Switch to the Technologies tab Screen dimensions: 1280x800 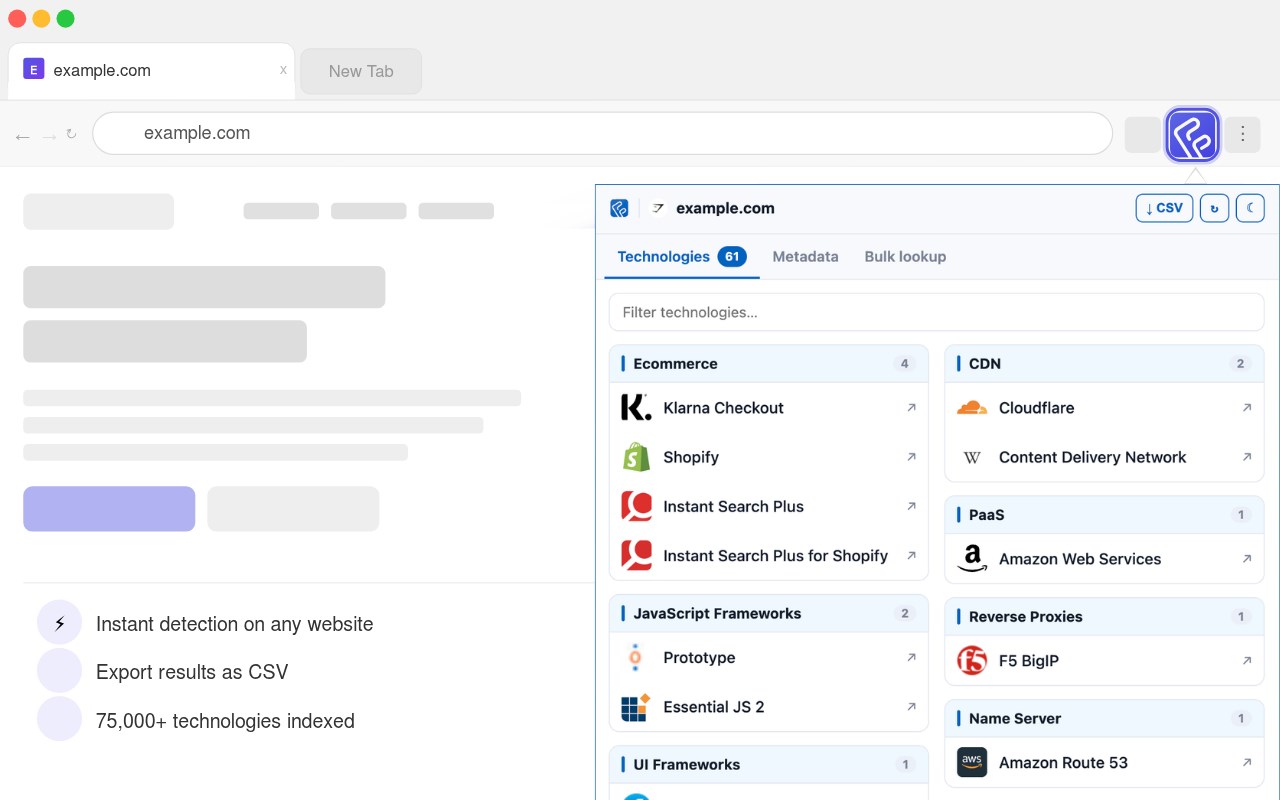pyautogui.click(x=682, y=257)
